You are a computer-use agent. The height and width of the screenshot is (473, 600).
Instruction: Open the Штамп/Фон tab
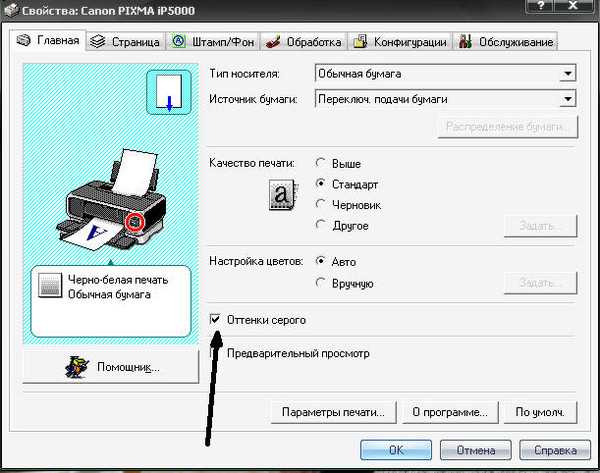coord(213,41)
